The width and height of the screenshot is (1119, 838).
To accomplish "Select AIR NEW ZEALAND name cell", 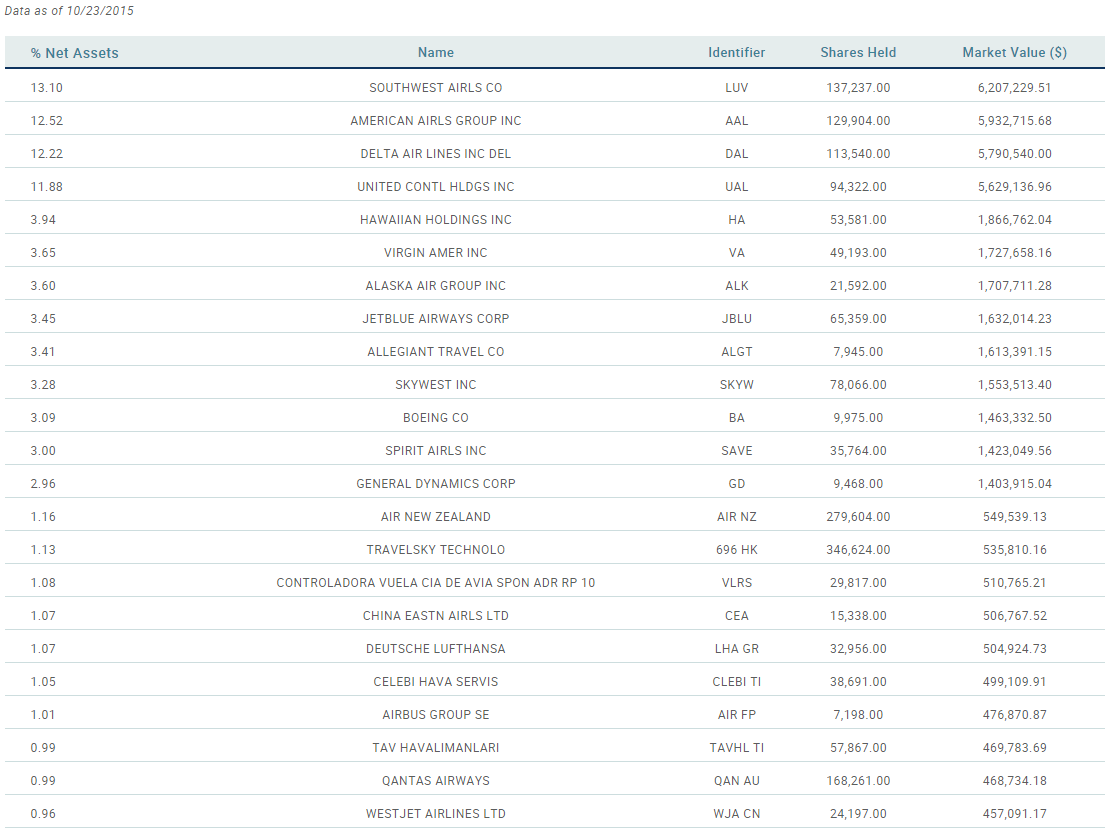I will (435, 516).
